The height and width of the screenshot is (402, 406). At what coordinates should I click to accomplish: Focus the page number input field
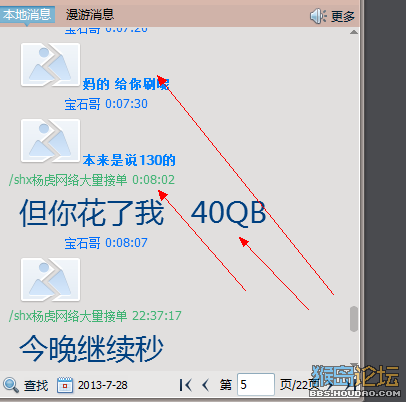256,385
